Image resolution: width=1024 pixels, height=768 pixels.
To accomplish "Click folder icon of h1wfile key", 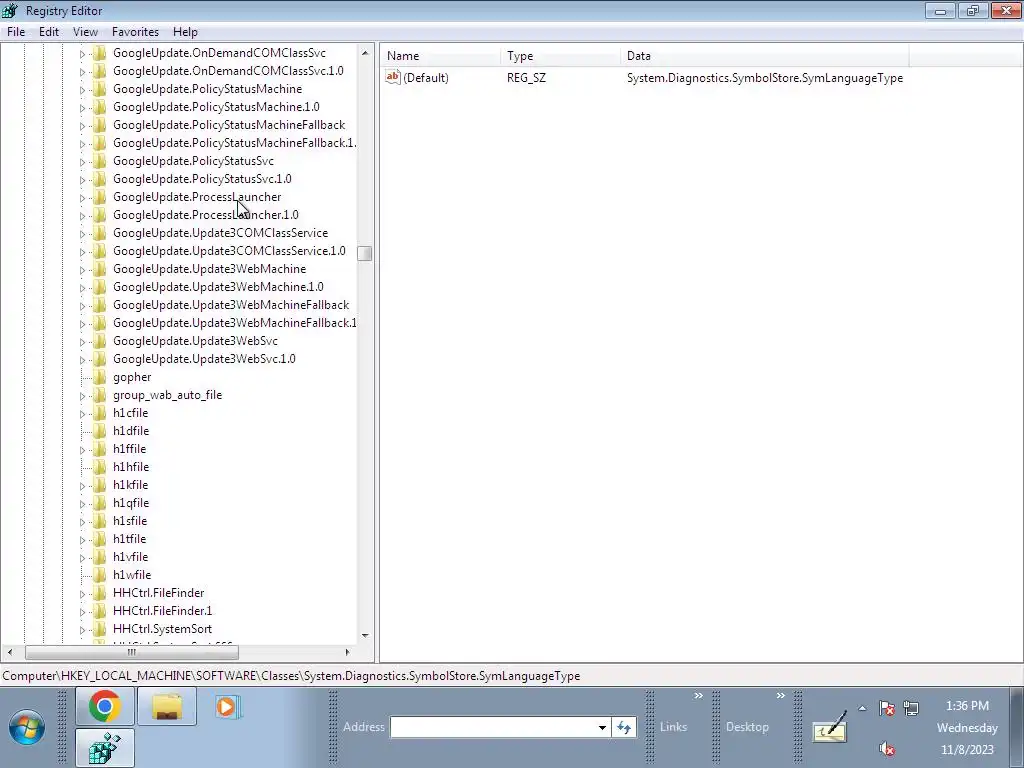I will (x=99, y=575).
